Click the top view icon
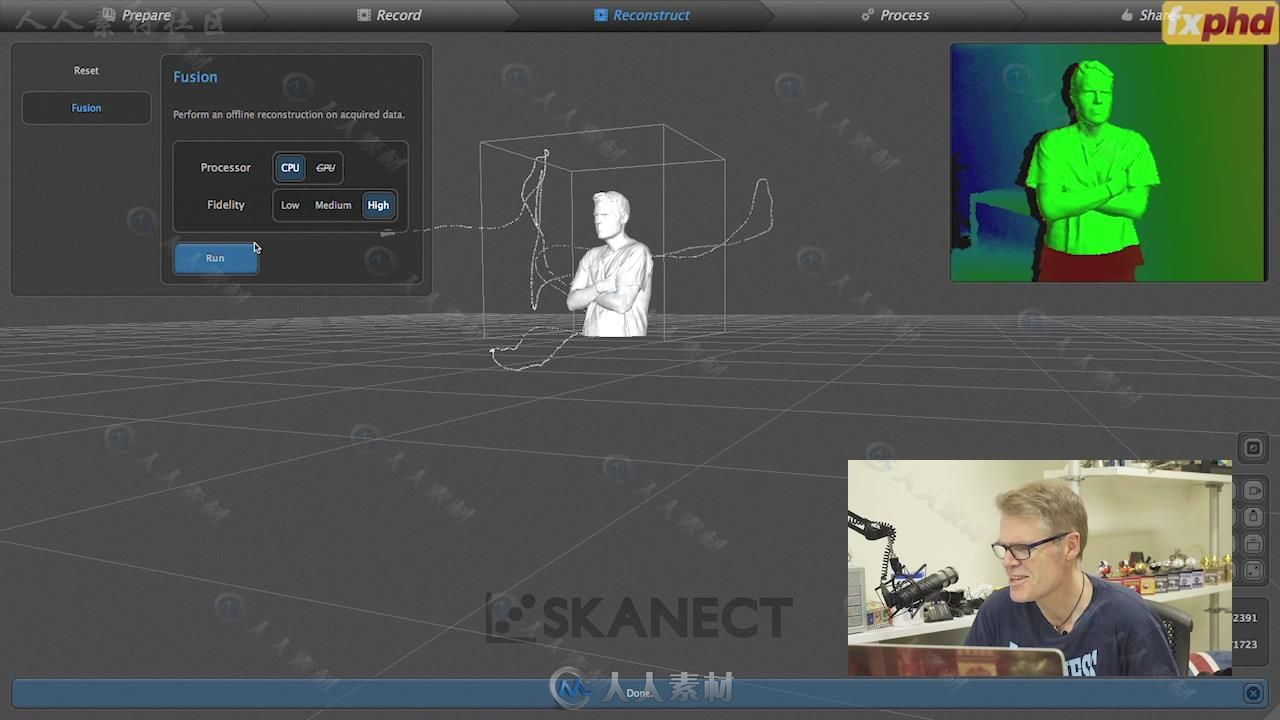 click(x=1253, y=517)
